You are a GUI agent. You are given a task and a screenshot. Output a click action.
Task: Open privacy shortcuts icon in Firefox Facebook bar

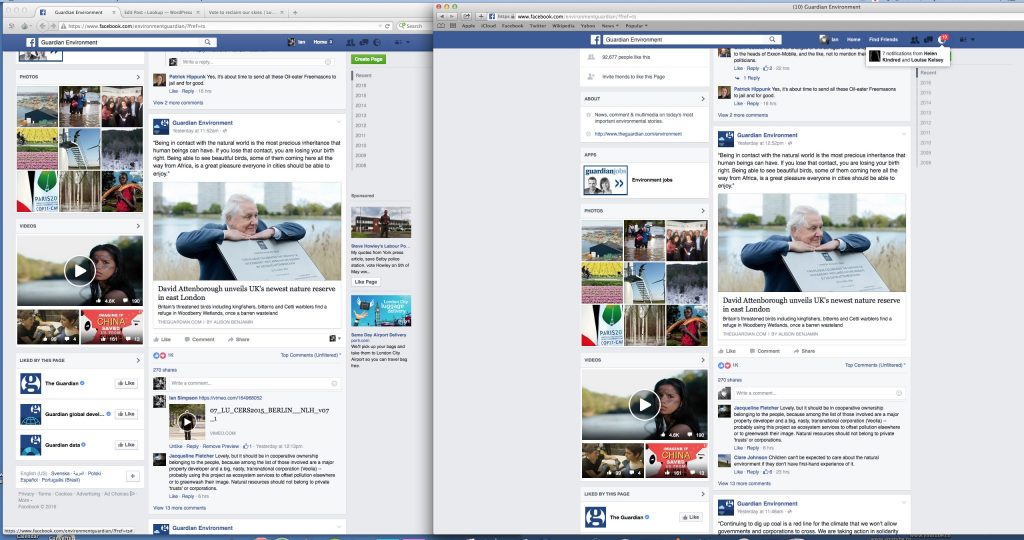[x=398, y=42]
